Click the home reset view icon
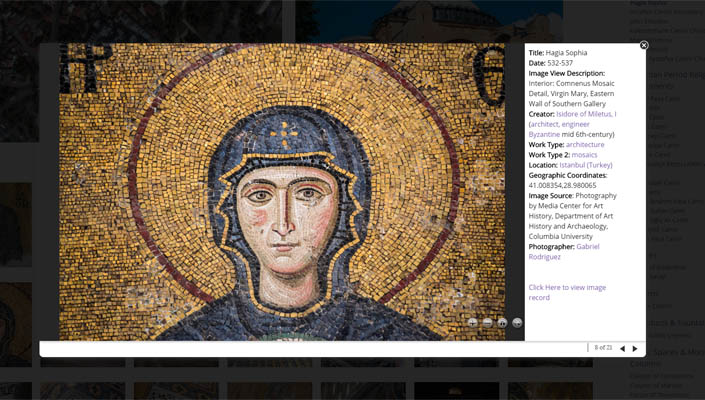 [502, 323]
